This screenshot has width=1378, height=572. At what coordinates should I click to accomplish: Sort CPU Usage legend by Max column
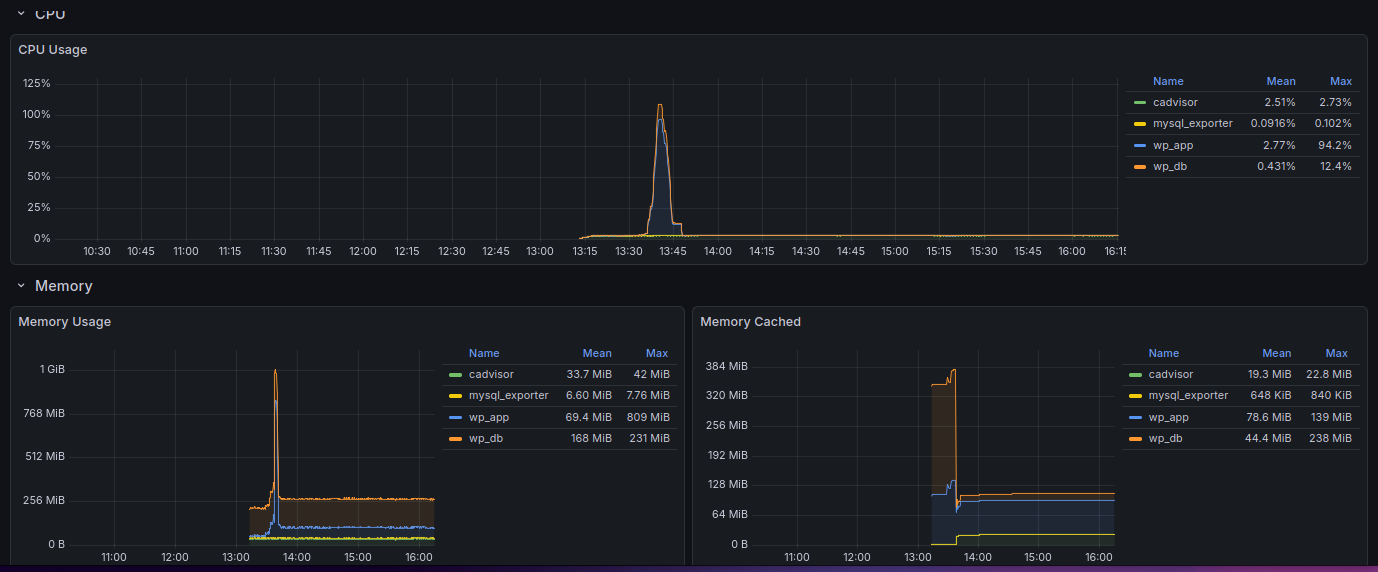tap(1340, 81)
